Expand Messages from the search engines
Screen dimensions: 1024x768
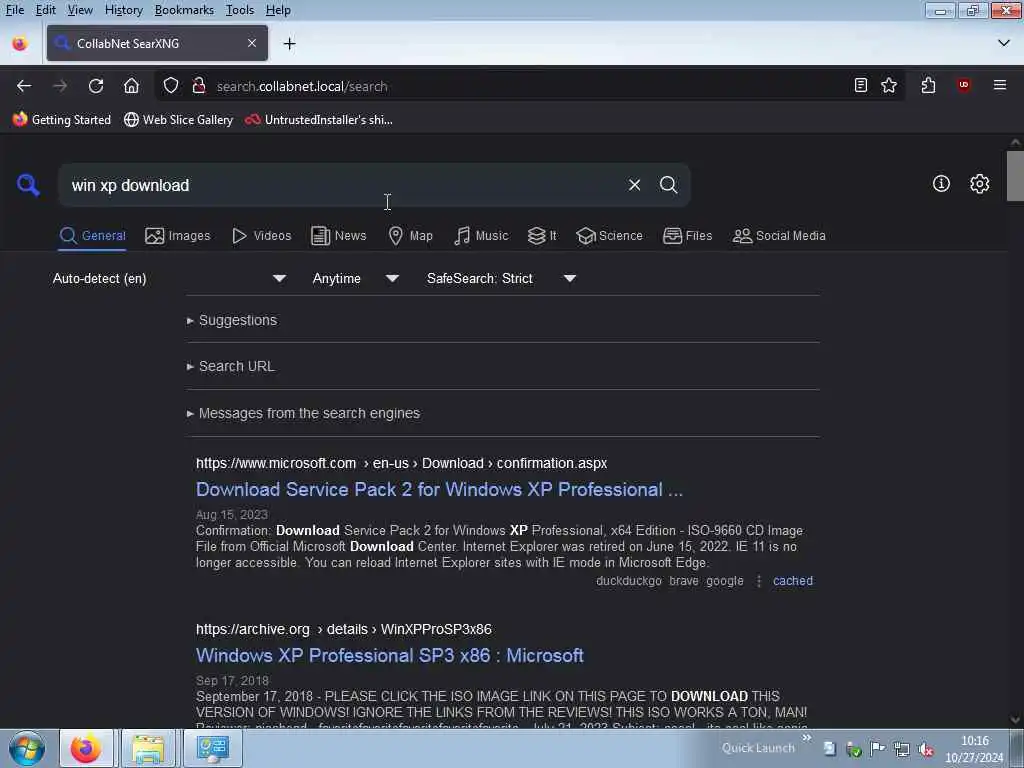[x=303, y=413]
